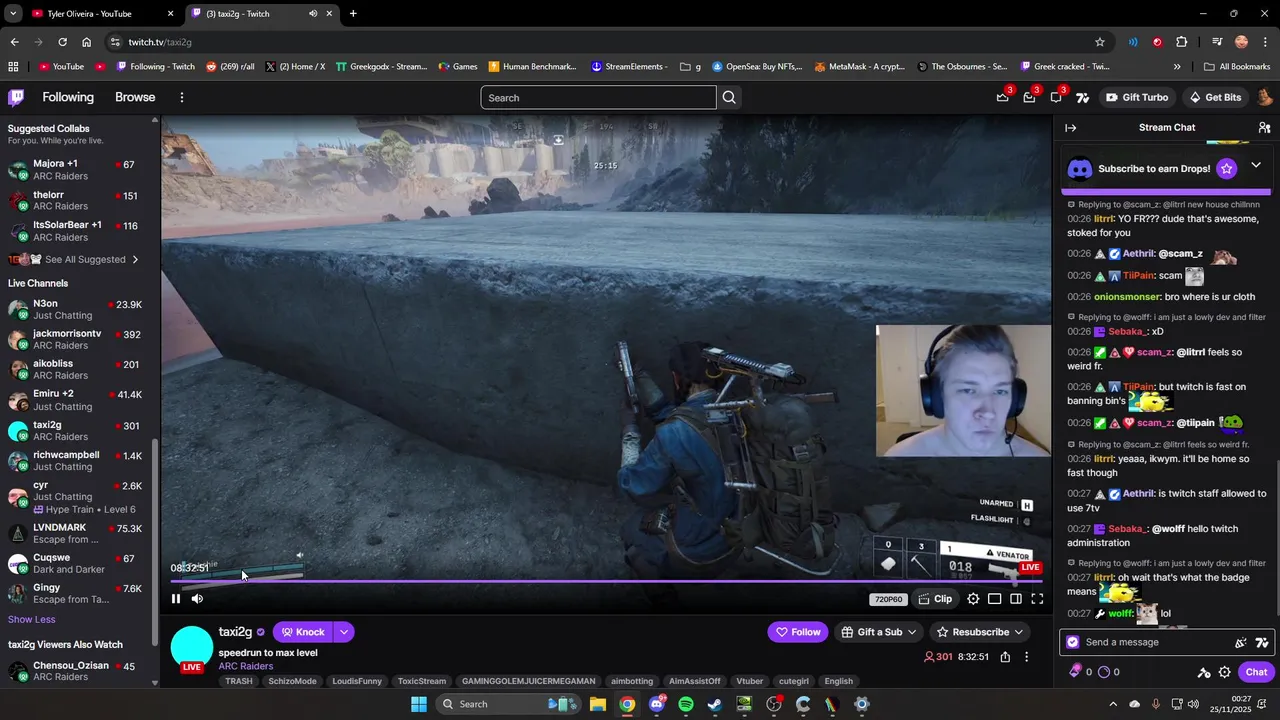The image size is (1280, 720).
Task: Open the Chrome tab search dropdown
Action: [x=13, y=14]
